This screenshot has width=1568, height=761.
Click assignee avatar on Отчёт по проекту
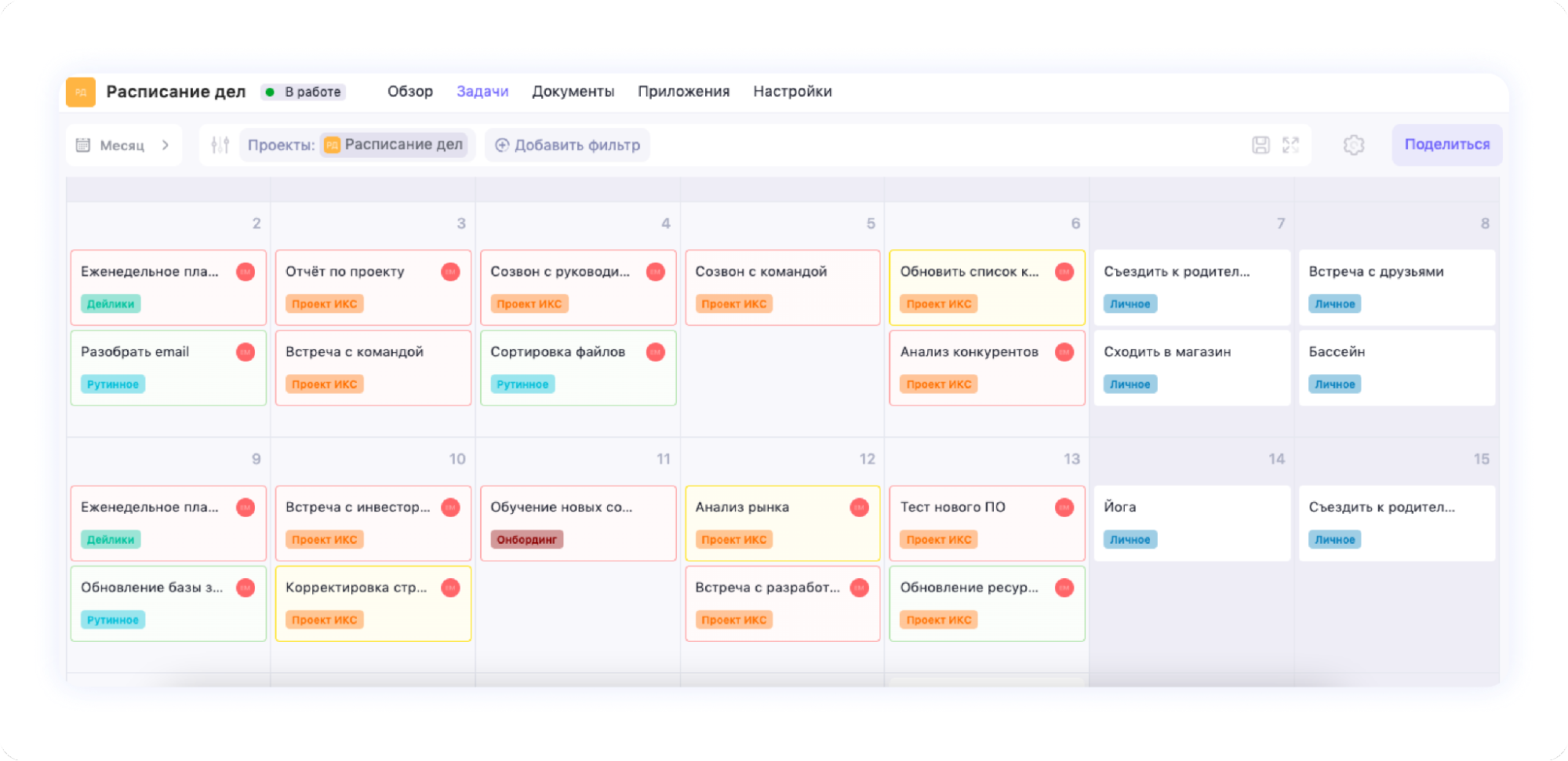(450, 271)
